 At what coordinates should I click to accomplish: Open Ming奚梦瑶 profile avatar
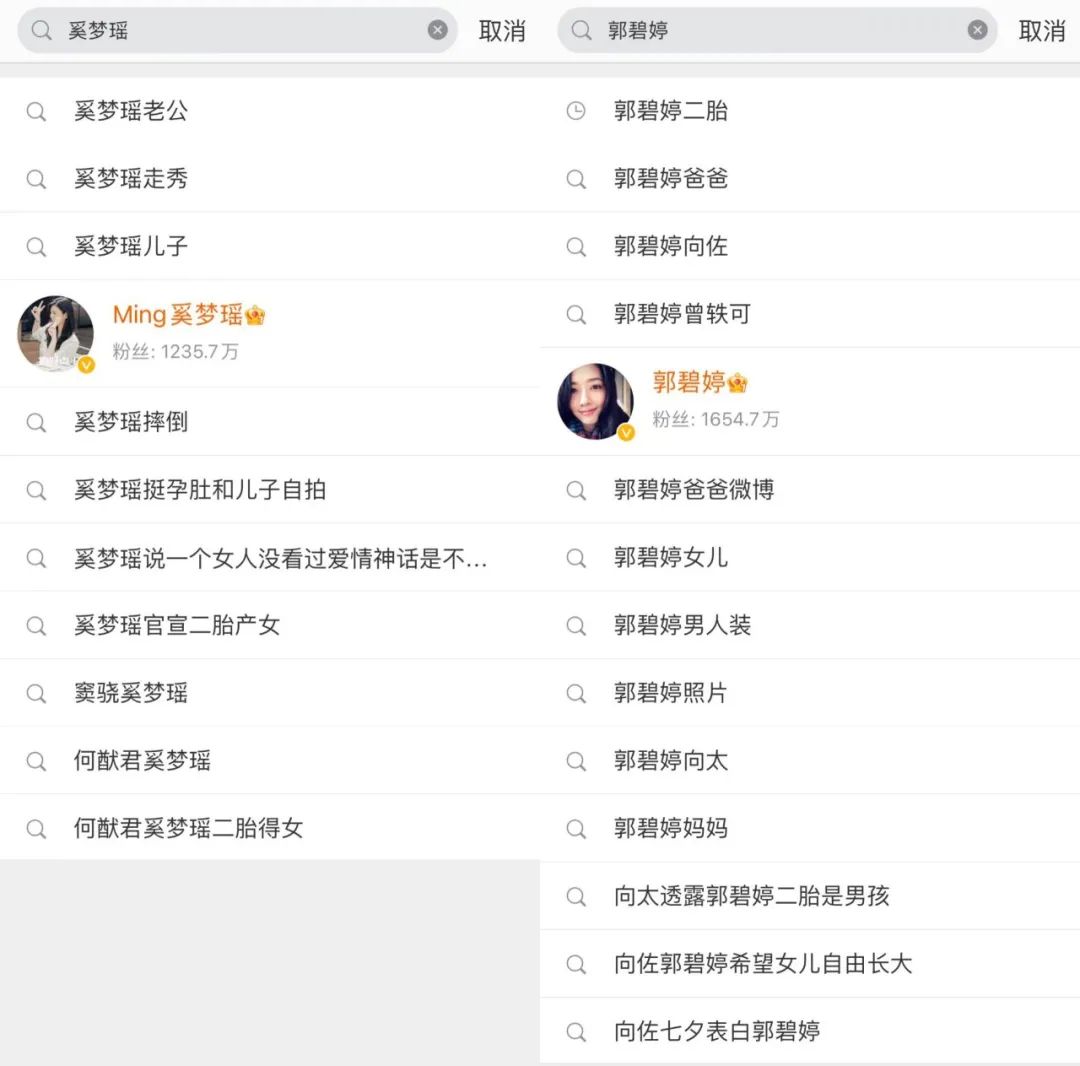56,334
